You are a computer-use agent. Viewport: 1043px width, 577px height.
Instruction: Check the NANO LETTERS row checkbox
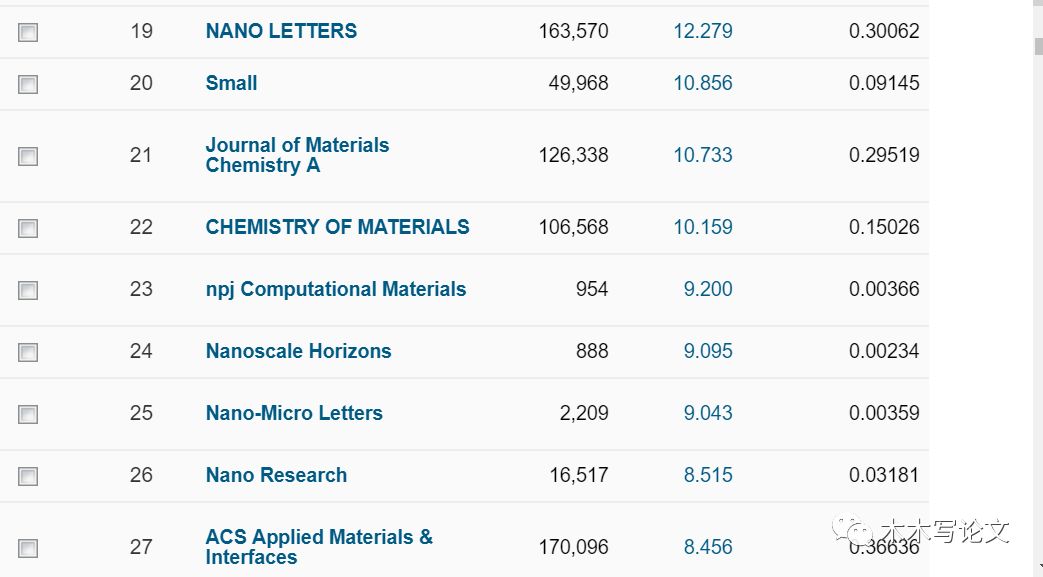click(28, 32)
